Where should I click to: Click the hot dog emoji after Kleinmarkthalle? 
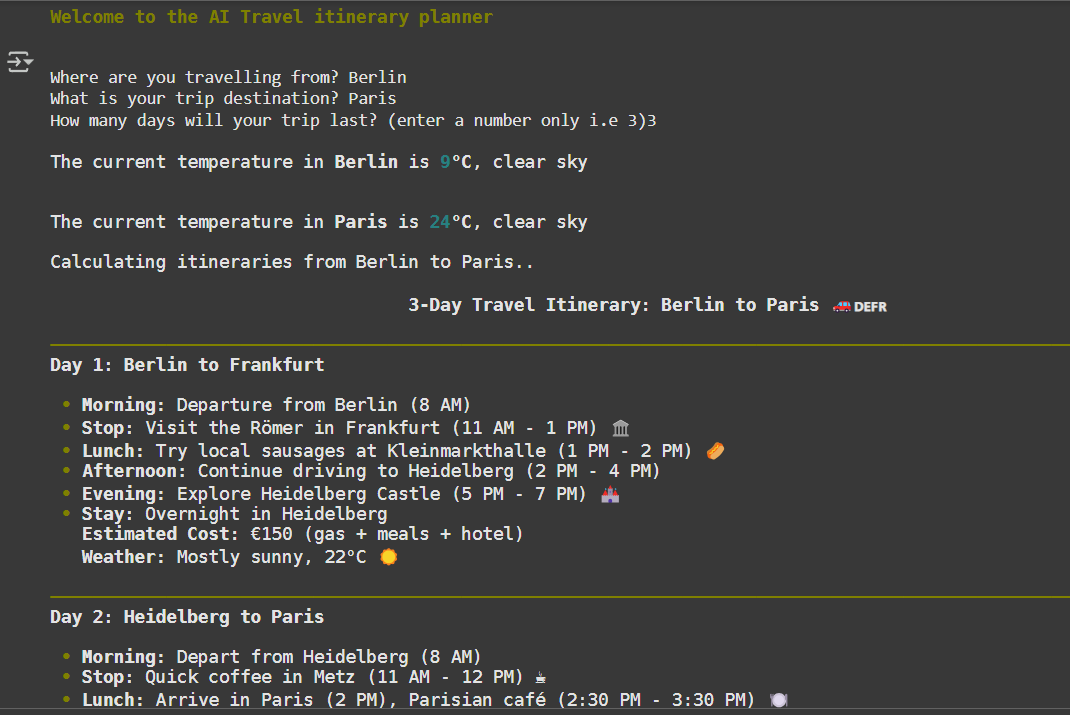[x=715, y=451]
